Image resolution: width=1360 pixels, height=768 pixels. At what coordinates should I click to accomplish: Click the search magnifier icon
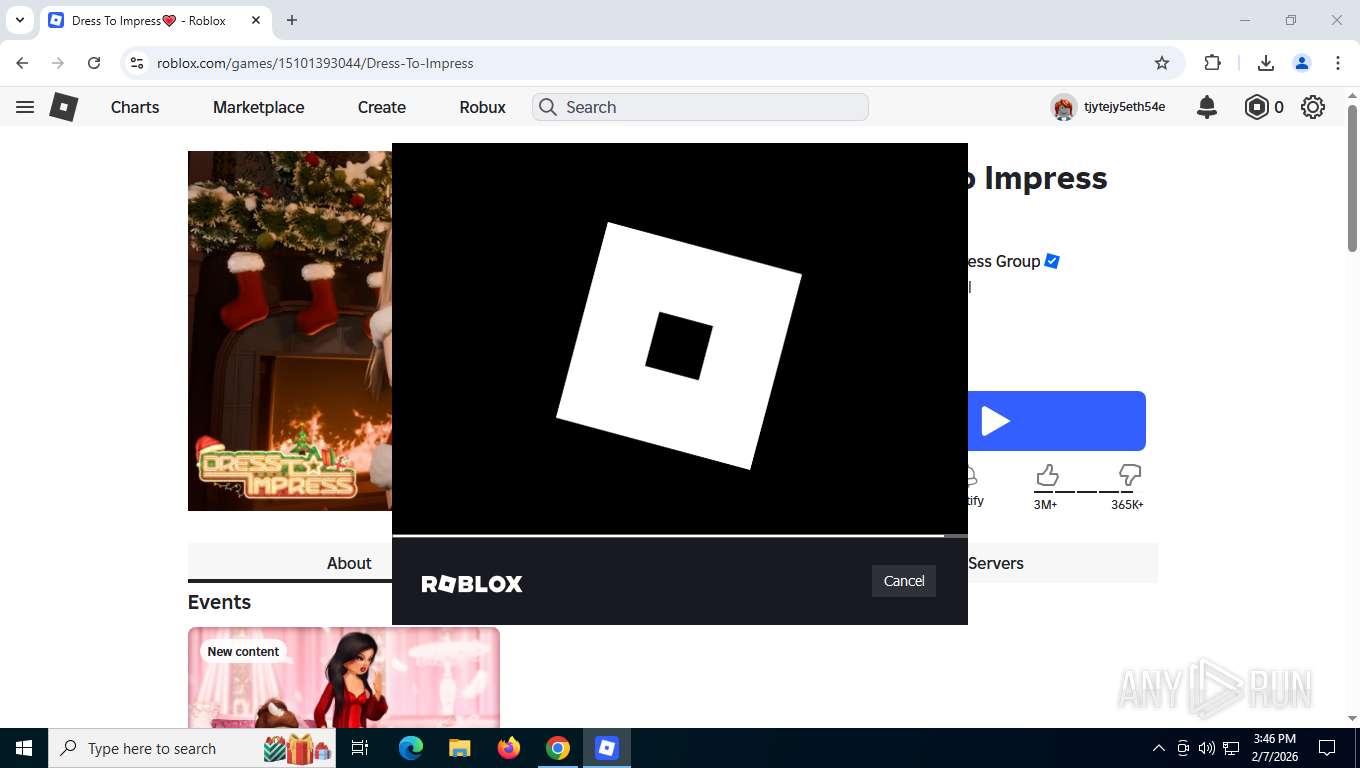pyautogui.click(x=548, y=107)
